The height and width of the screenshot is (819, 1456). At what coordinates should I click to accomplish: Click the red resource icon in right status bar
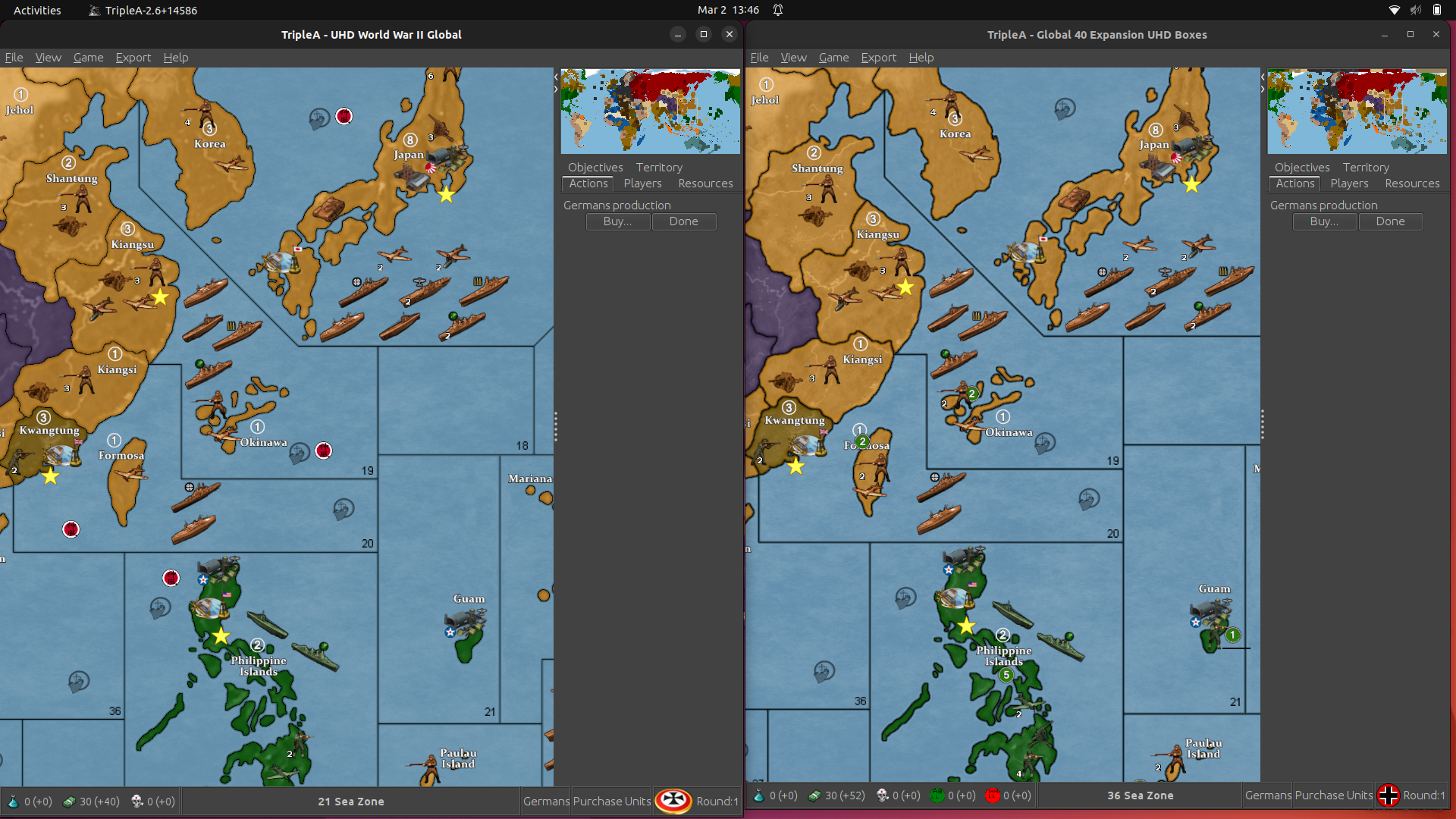(993, 795)
